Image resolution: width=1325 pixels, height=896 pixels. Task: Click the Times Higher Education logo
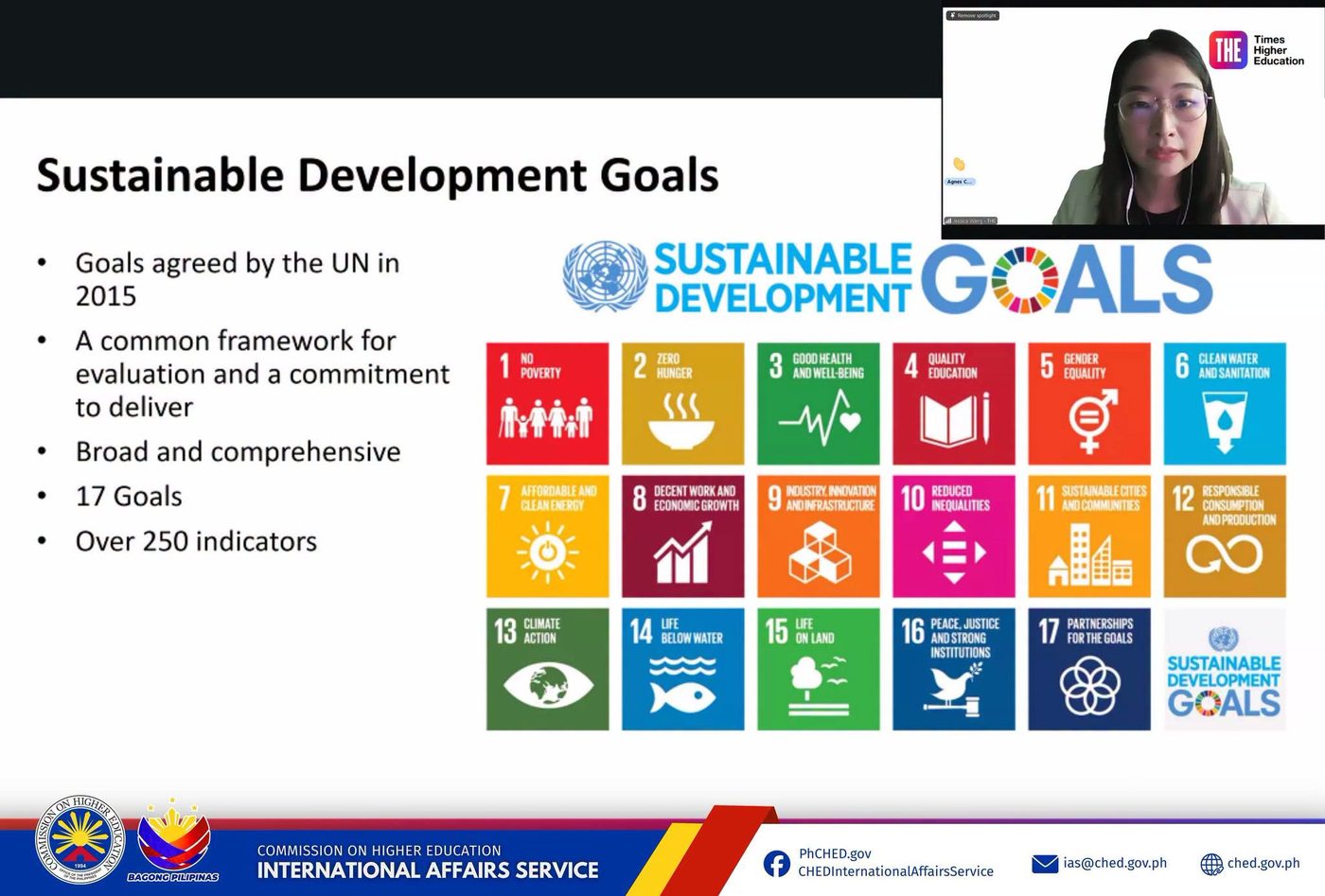[1257, 50]
